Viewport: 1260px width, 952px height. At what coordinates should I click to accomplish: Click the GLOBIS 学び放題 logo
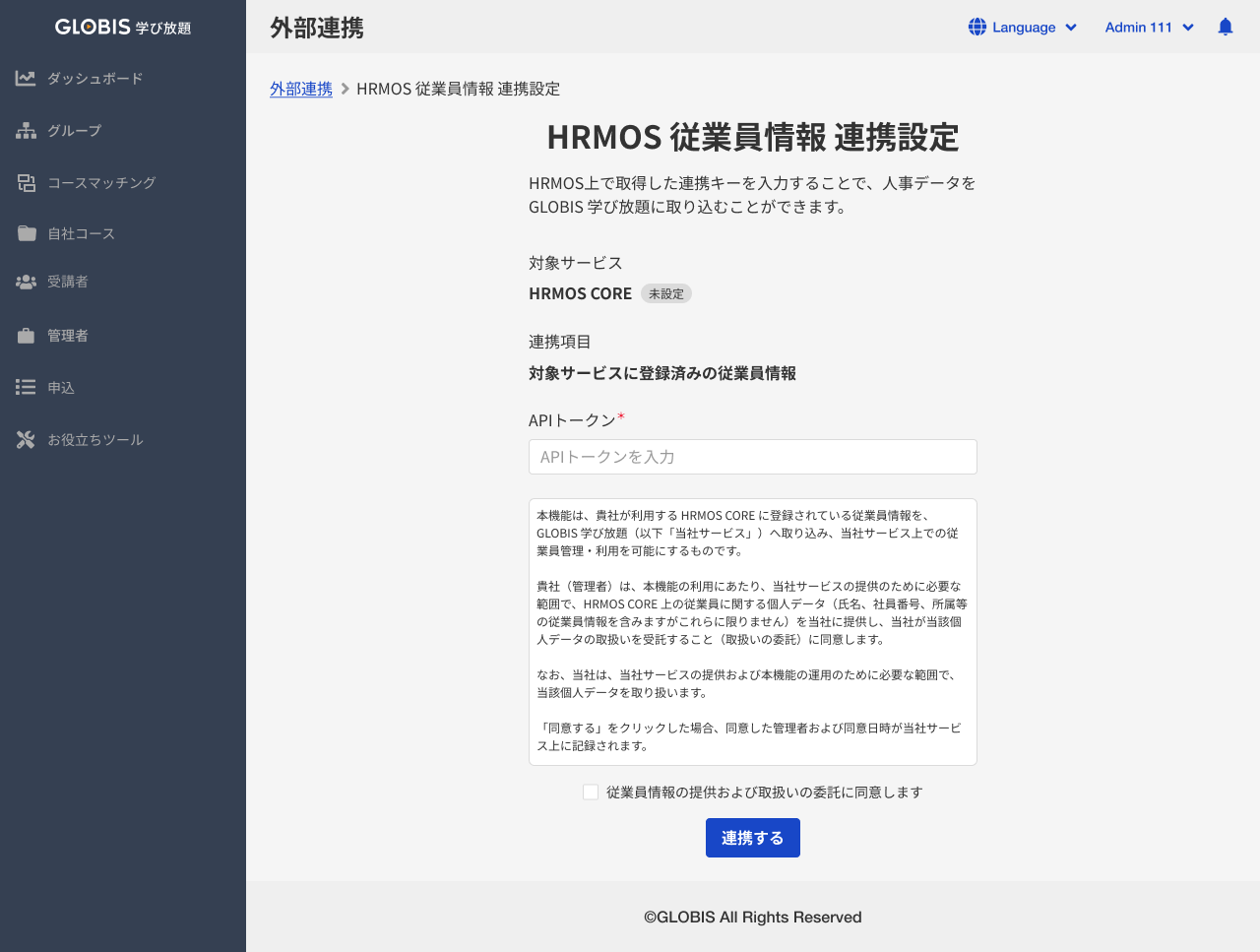(x=123, y=28)
